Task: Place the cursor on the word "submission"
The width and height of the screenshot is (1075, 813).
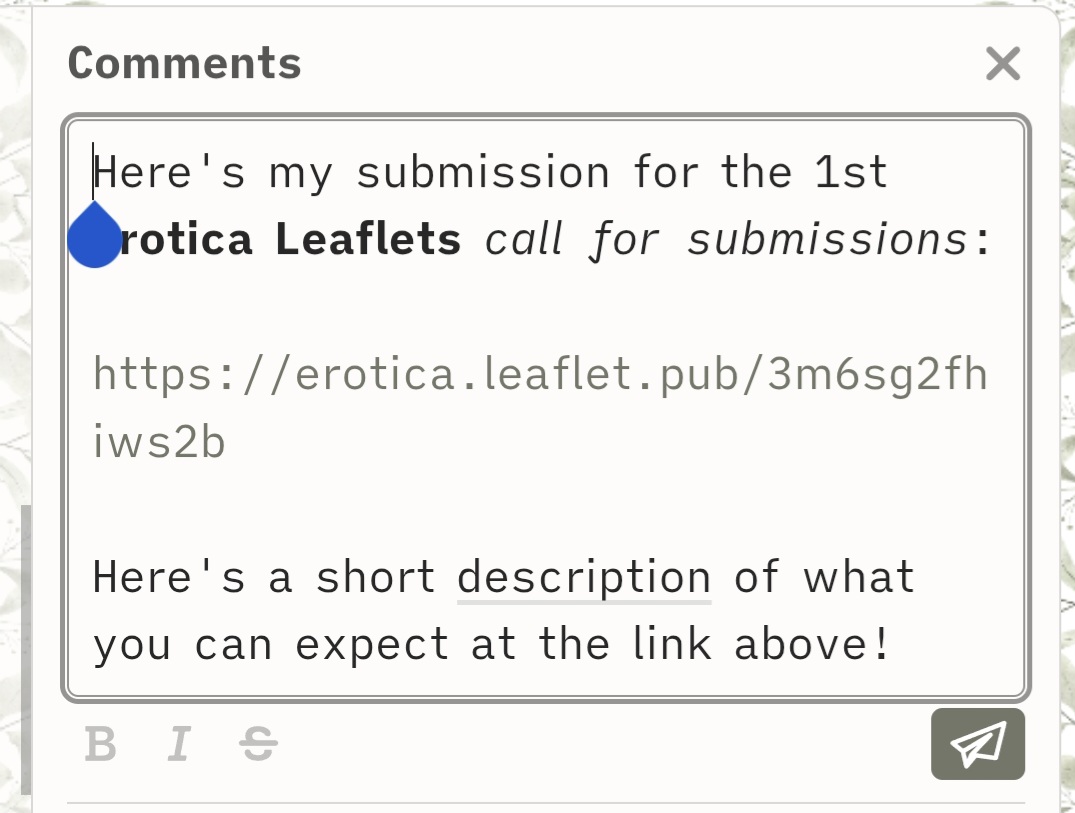Action: pos(482,172)
